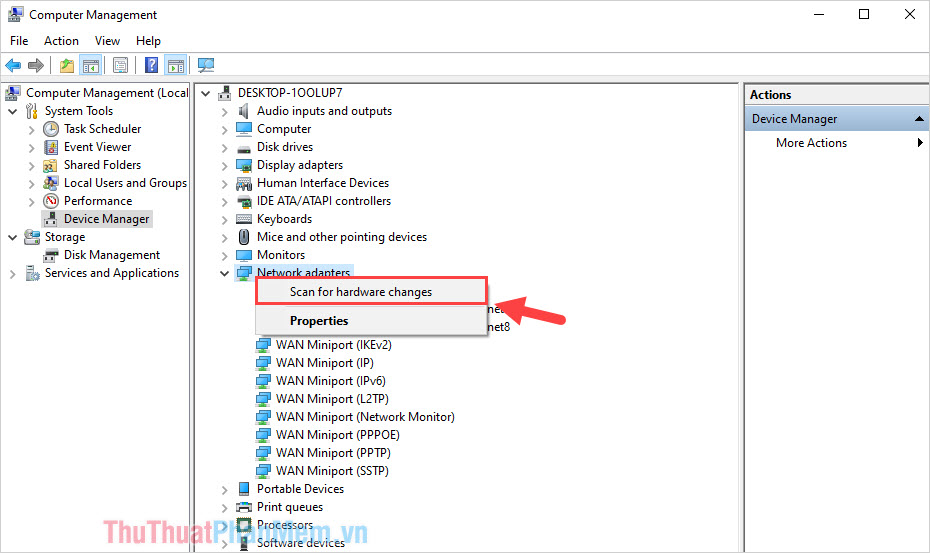Click the Audio inputs and outputs speaker icon
Image resolution: width=930 pixels, height=553 pixels.
pos(244,111)
